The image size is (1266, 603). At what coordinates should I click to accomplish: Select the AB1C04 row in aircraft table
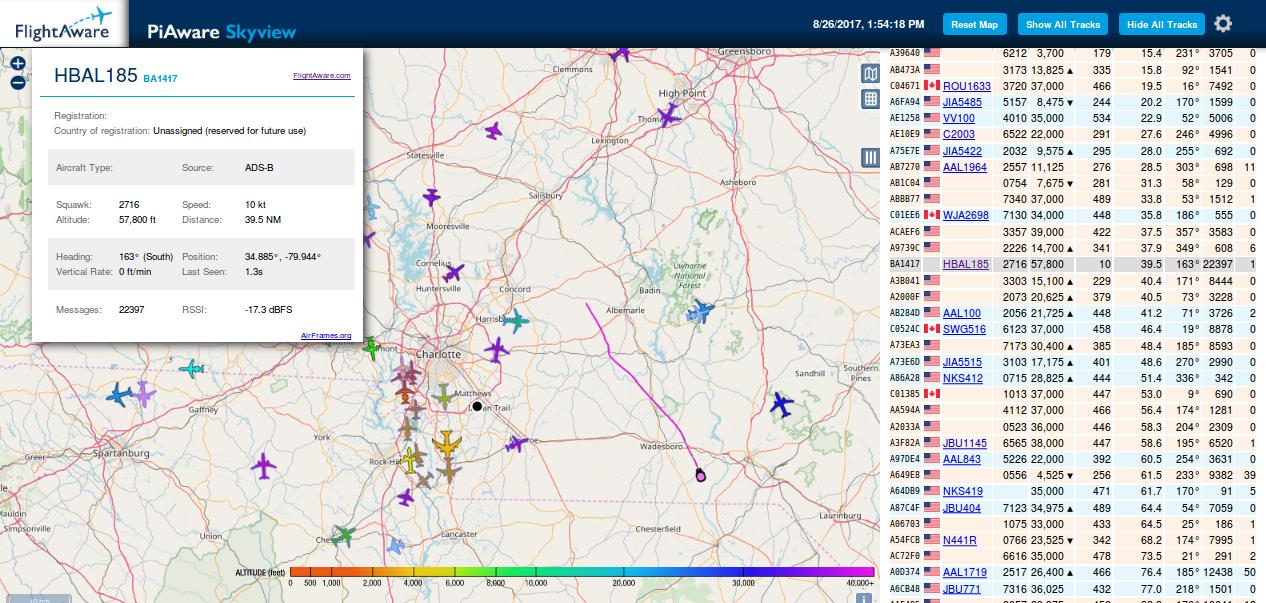(1073, 183)
